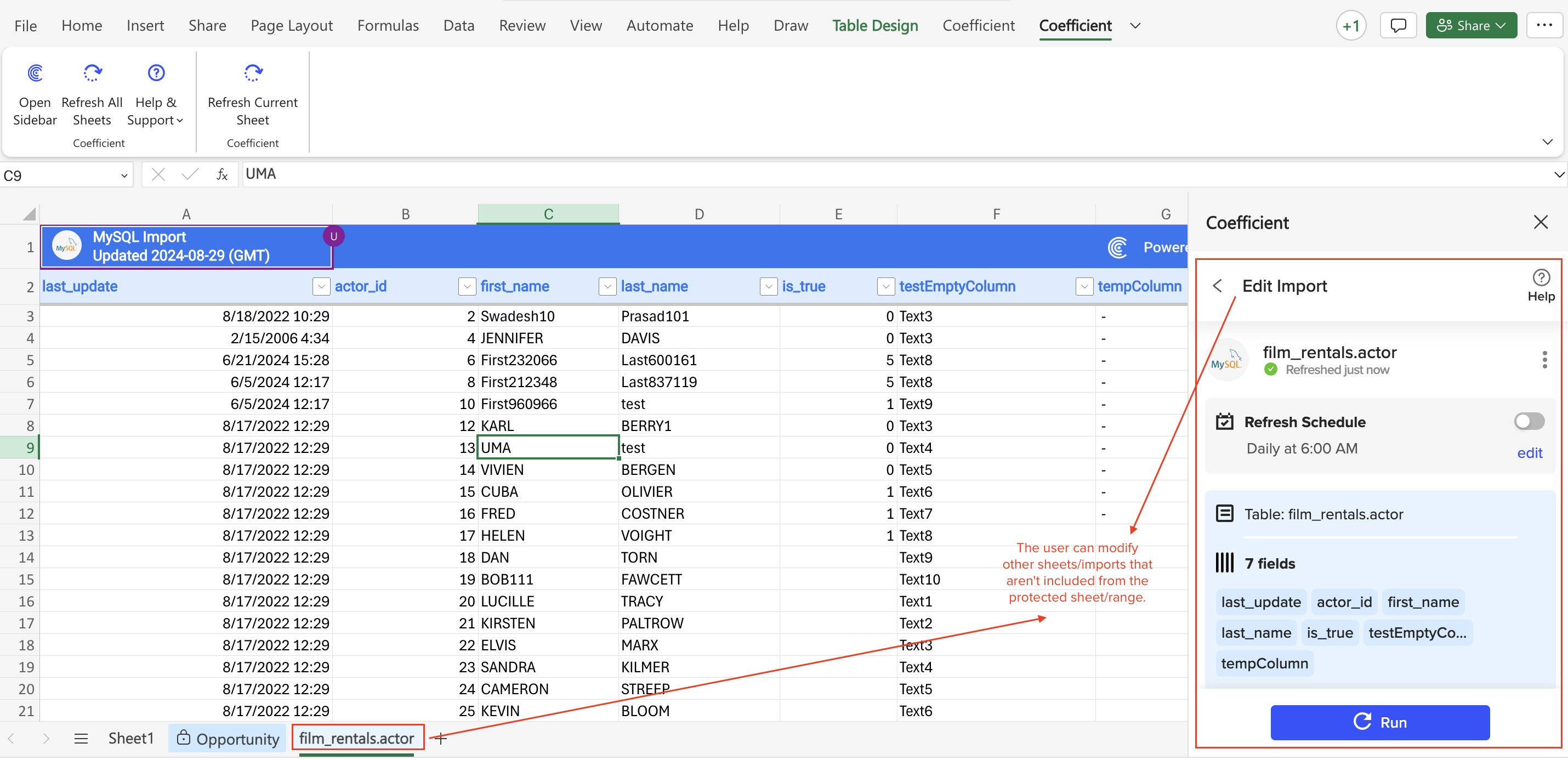Click the user U presence badge
The height and width of the screenshot is (760, 1568).
pos(333,236)
